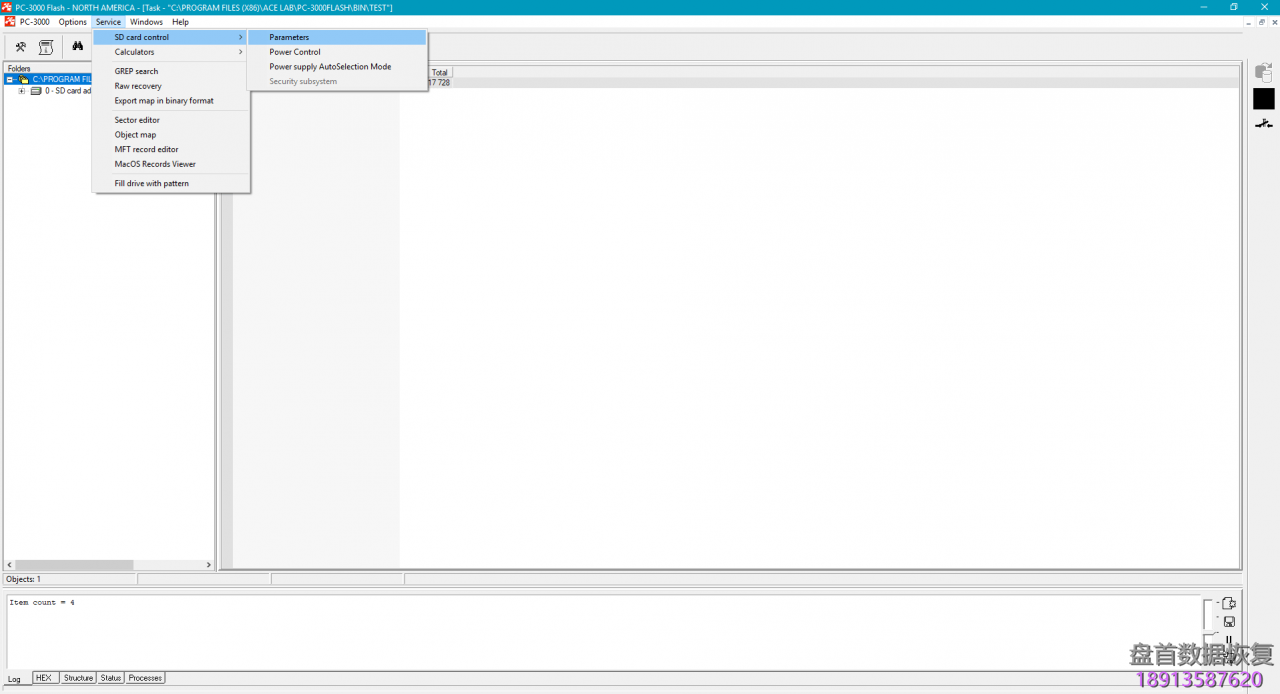Screen dimensions: 1280x694
Task: Click the hammer and wrench tools icon
Action: (20, 47)
